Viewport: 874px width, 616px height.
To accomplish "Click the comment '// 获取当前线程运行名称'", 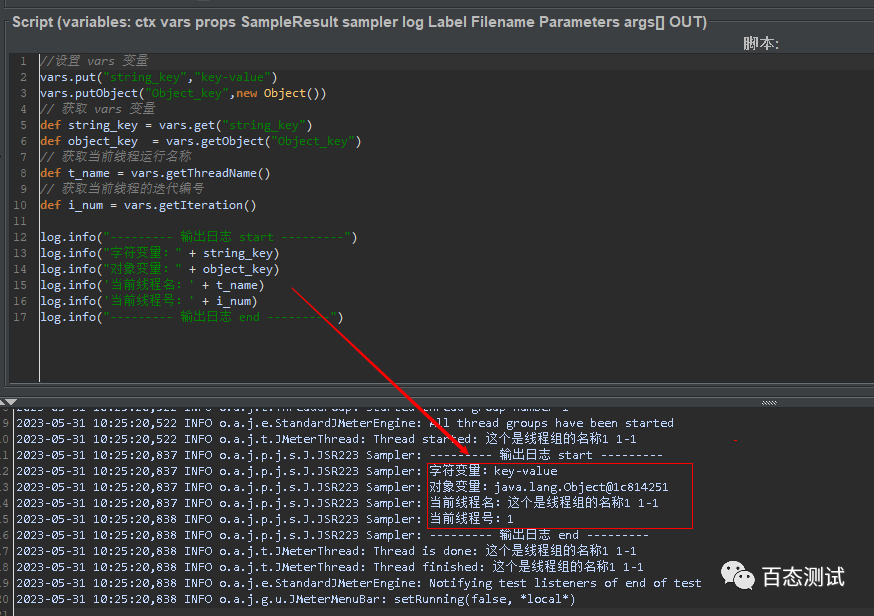I will tap(116, 157).
